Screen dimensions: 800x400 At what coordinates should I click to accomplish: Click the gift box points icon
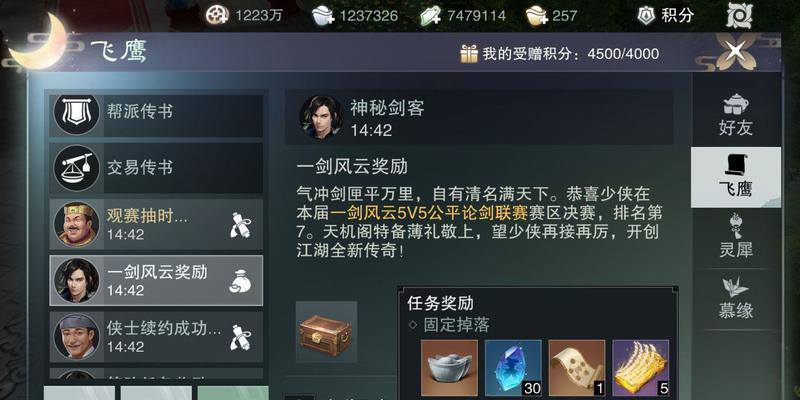tap(469, 53)
